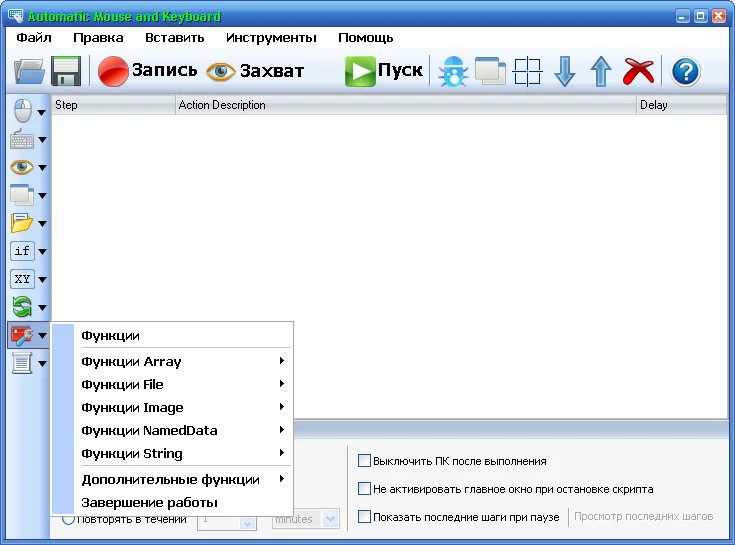Click the repeat duration number field
The height and width of the screenshot is (545, 735).
pos(227,519)
